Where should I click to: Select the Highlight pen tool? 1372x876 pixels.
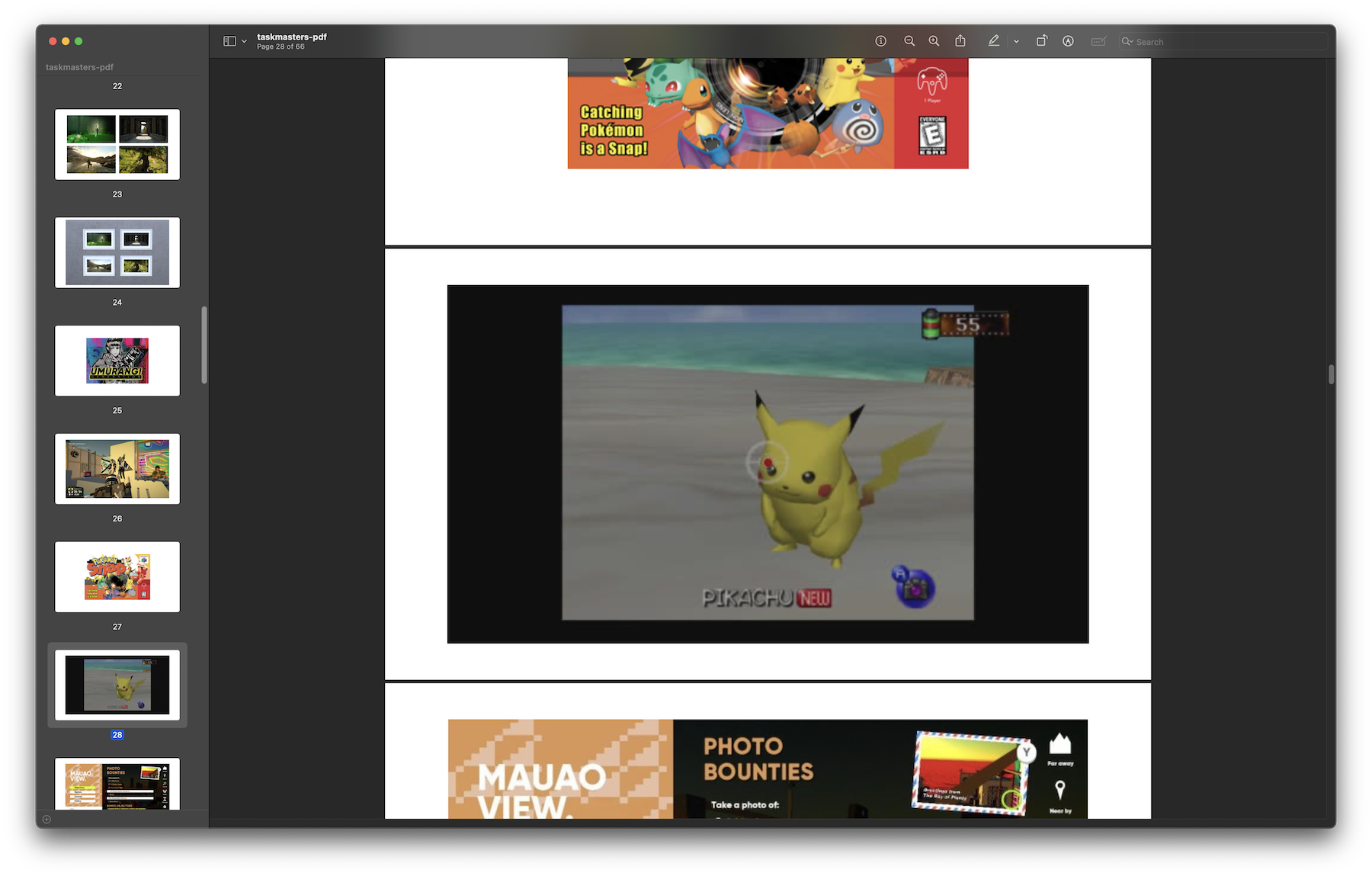coord(994,41)
